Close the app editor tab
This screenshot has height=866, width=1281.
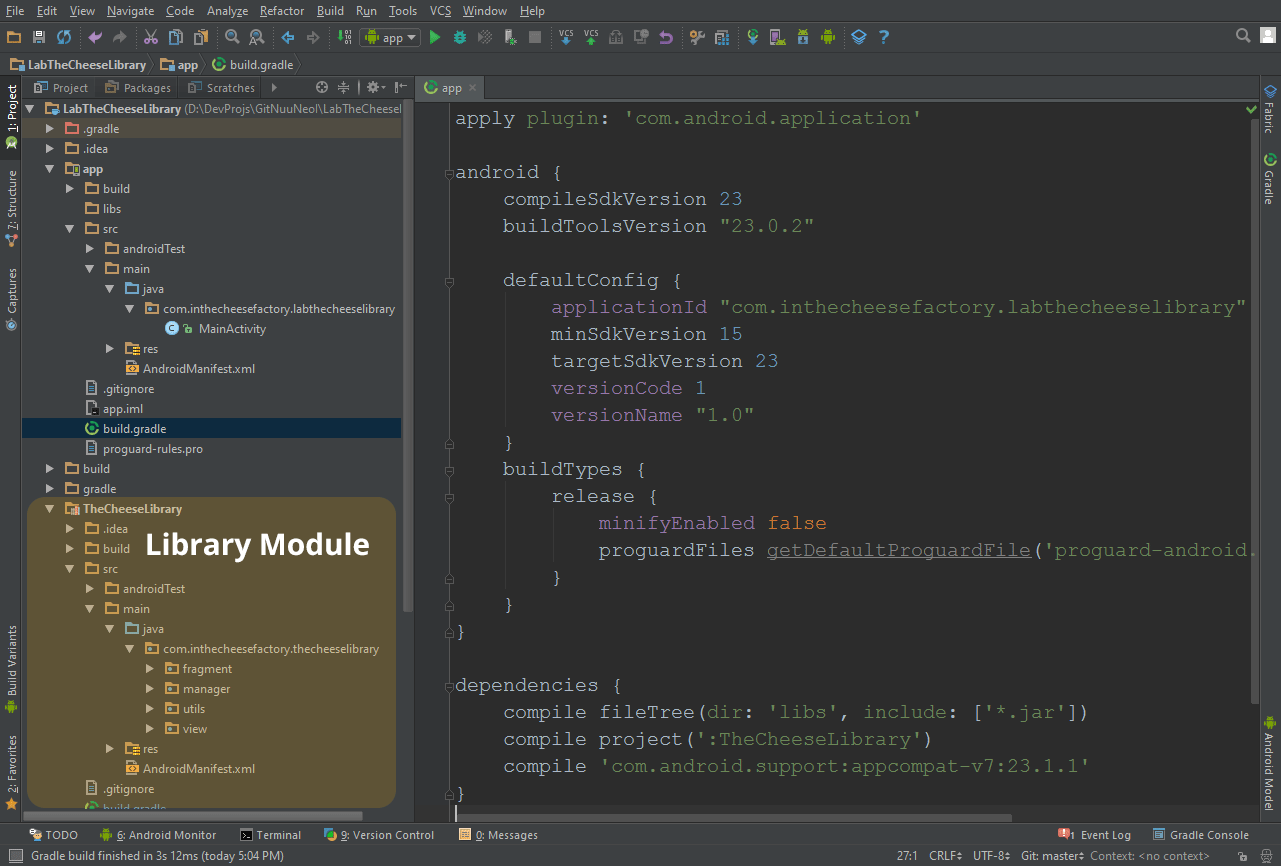[x=473, y=88]
